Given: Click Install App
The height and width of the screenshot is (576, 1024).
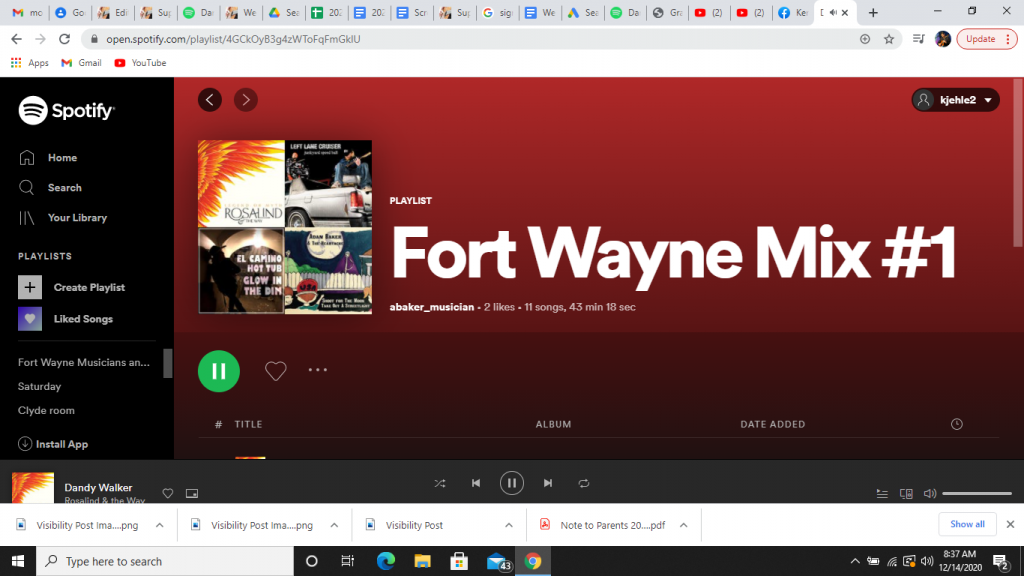Looking at the screenshot, I should coord(53,444).
